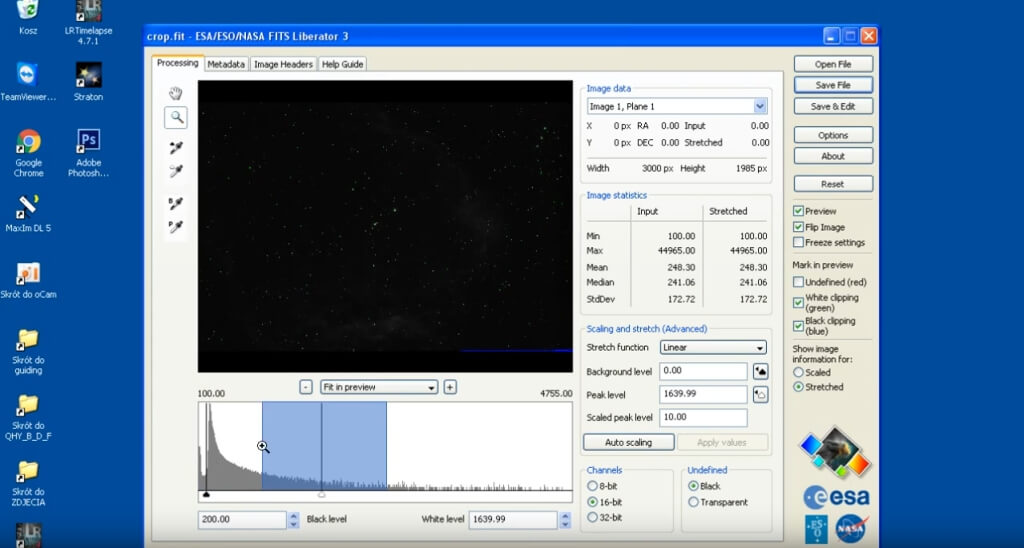The image size is (1024, 548).
Task: Pick the black level eyedropper tool
Action: click(x=175, y=148)
